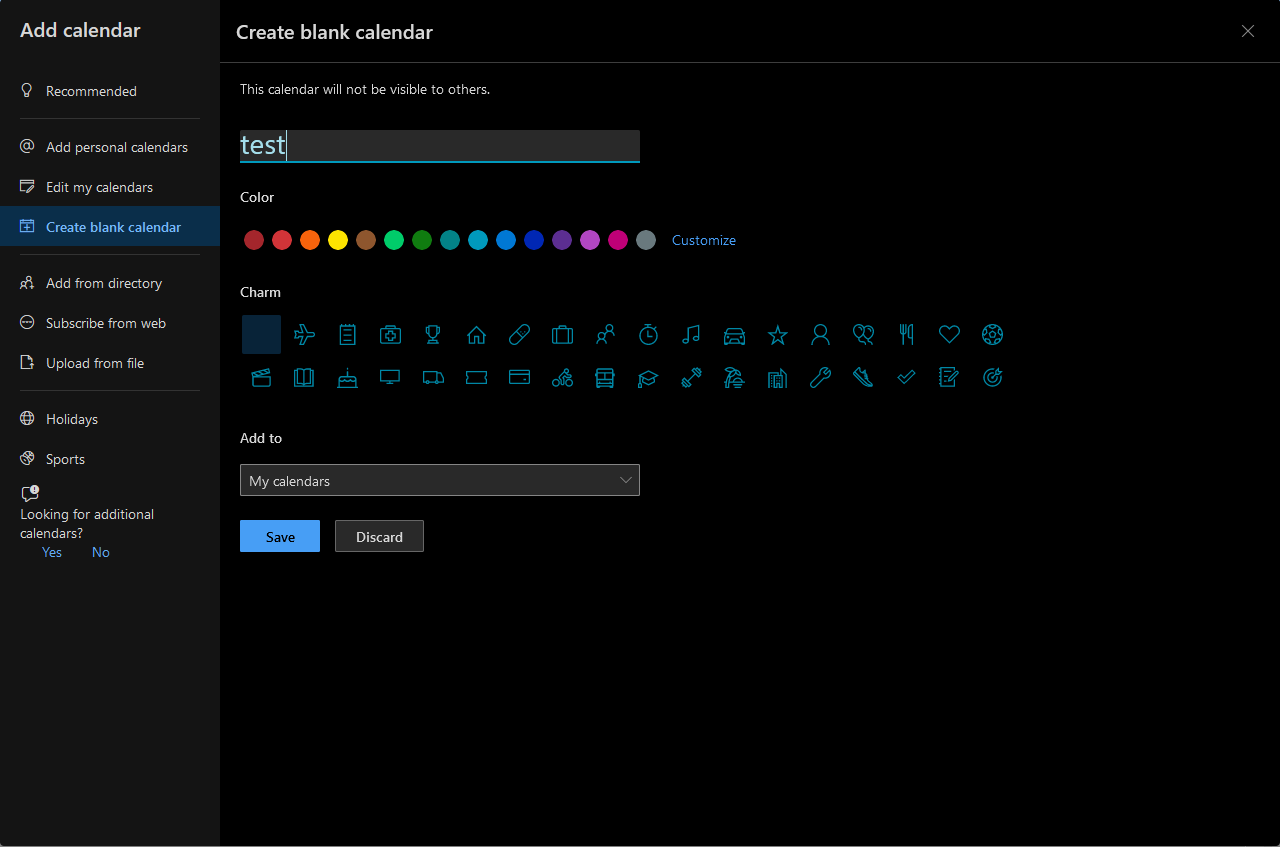Select the birthday cake charm
The height and width of the screenshot is (847, 1280).
[347, 378]
